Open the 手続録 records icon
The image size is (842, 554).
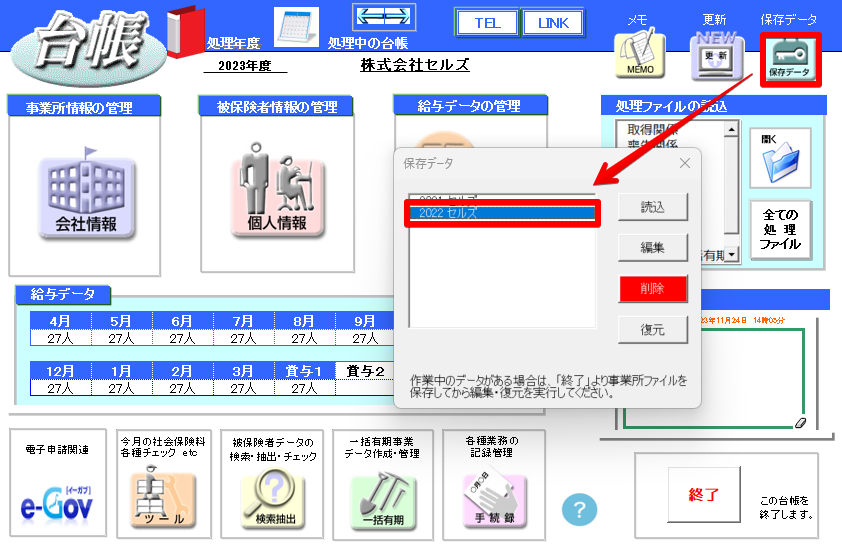tap(495, 499)
